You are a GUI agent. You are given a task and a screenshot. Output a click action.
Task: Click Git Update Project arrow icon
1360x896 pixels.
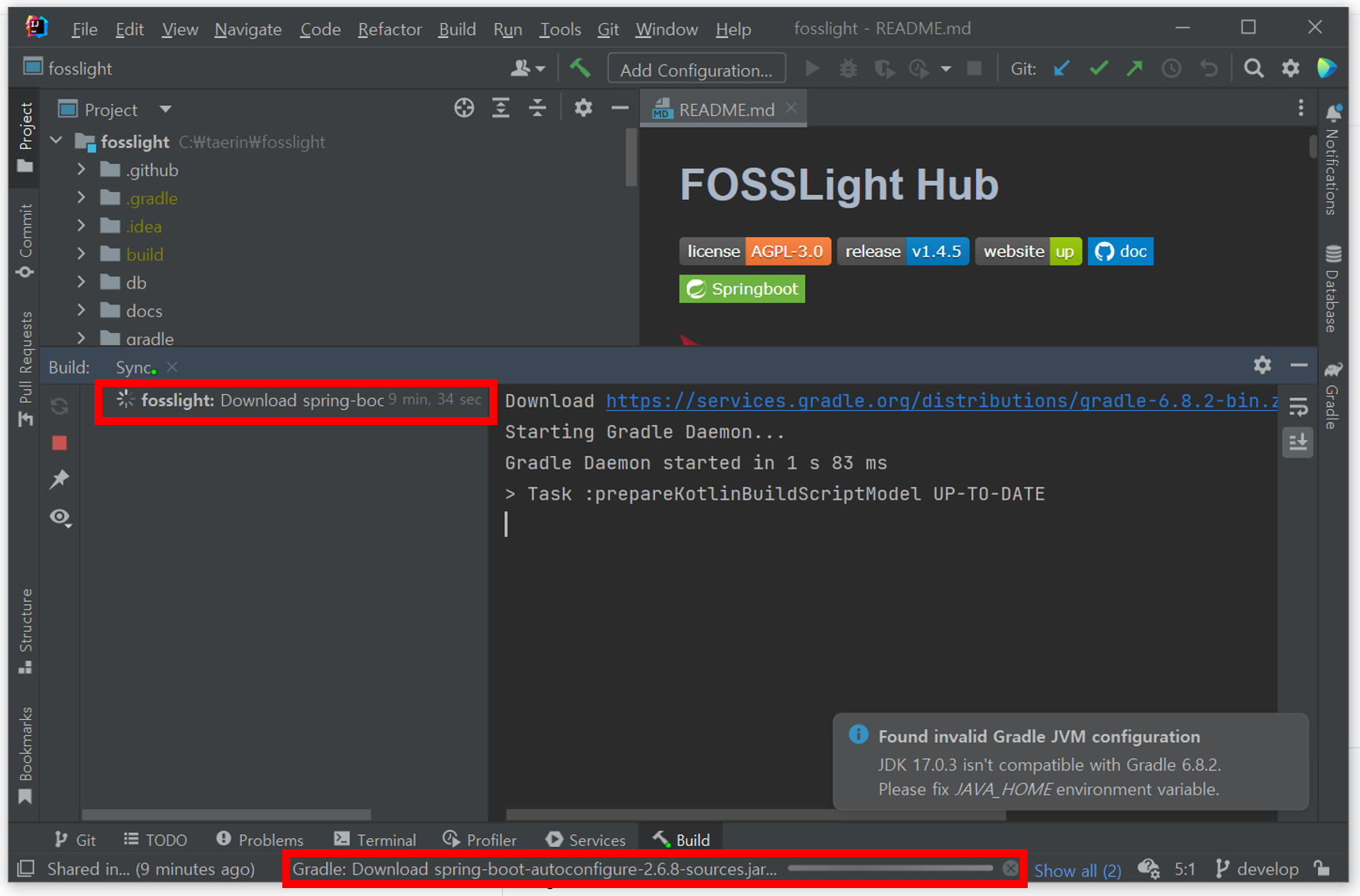point(1062,69)
